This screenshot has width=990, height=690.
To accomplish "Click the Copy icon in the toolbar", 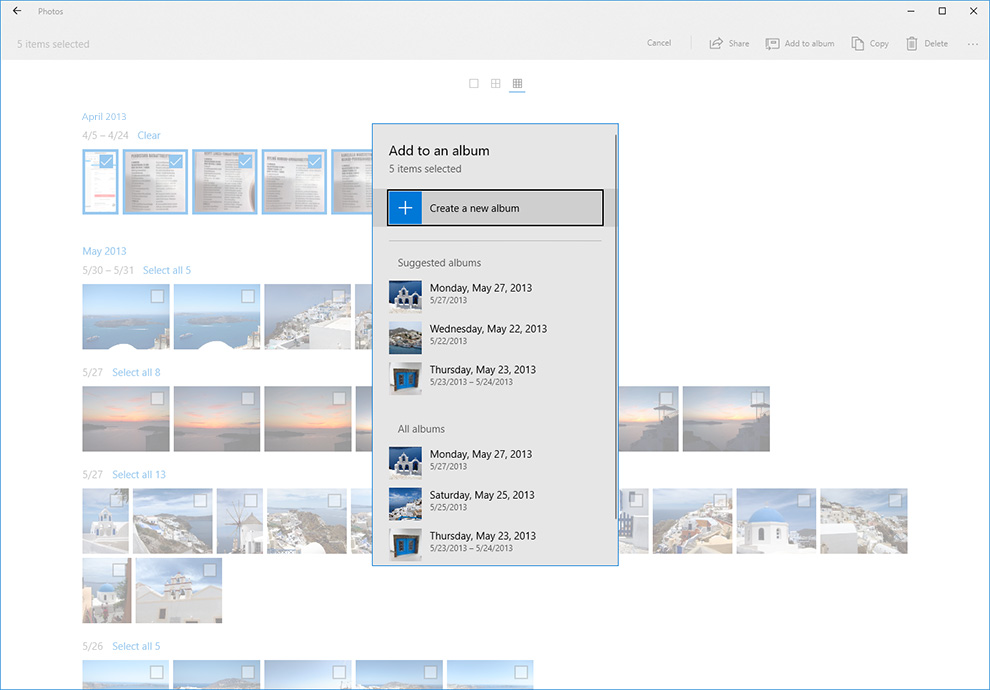I will click(857, 44).
